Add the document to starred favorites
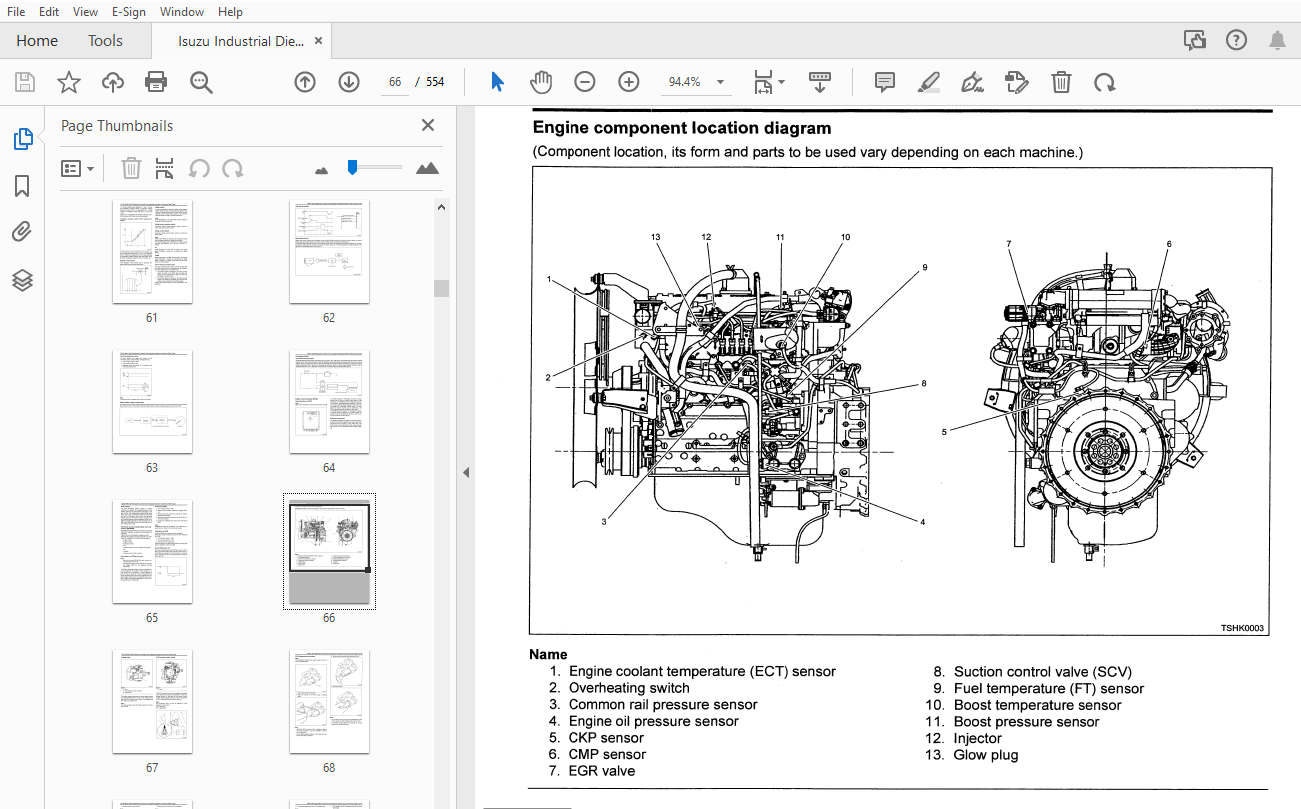1301x809 pixels. (x=68, y=82)
